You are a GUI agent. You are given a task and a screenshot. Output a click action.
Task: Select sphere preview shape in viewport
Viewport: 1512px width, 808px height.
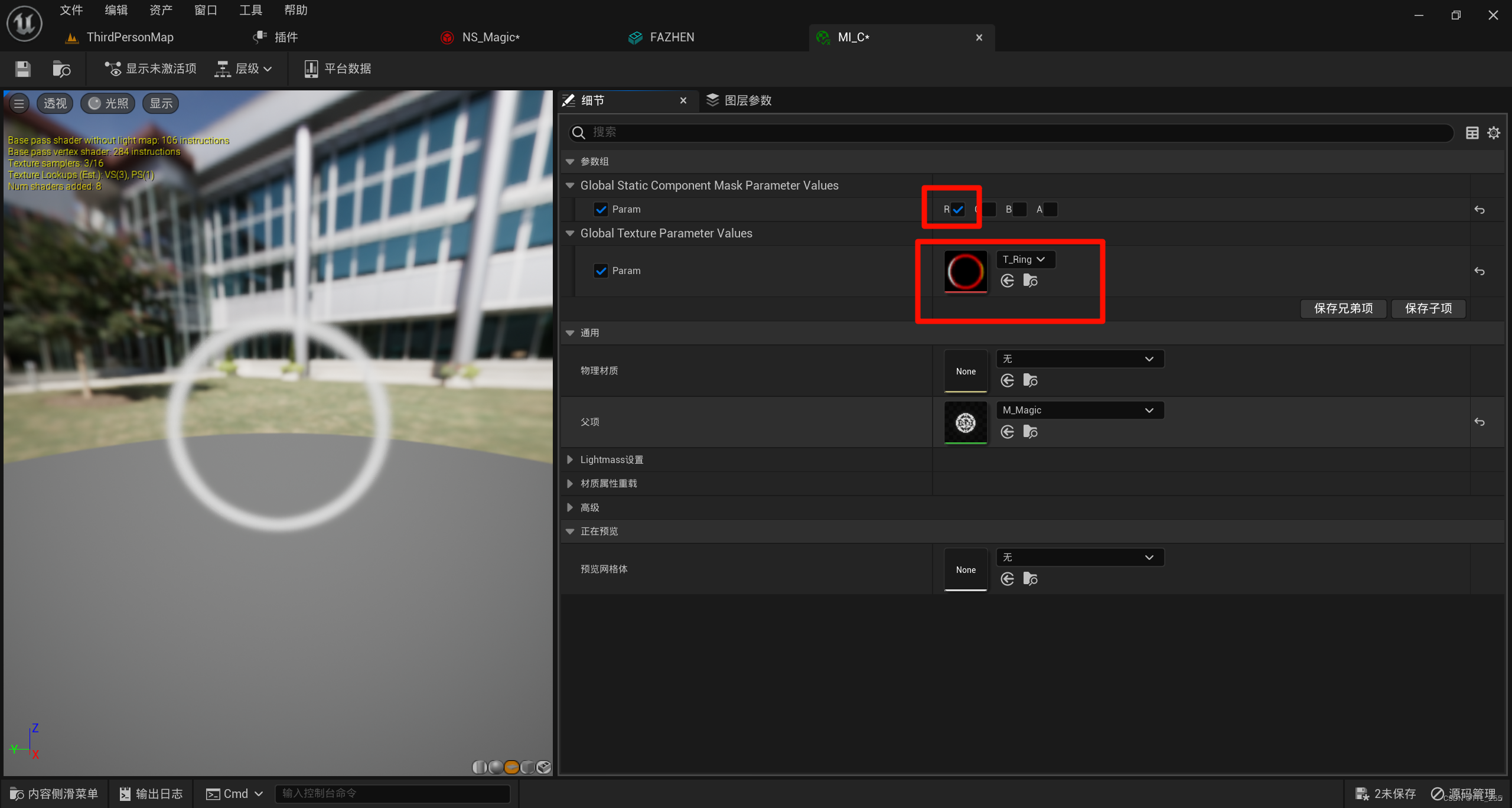point(496,767)
